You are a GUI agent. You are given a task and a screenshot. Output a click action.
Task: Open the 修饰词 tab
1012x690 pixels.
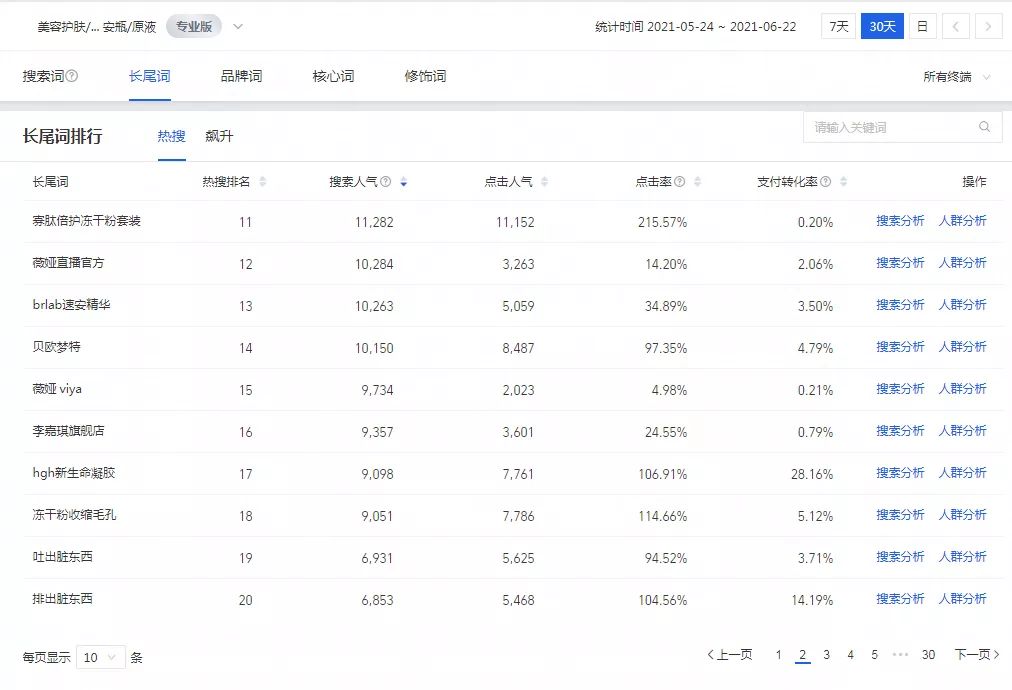[424, 75]
